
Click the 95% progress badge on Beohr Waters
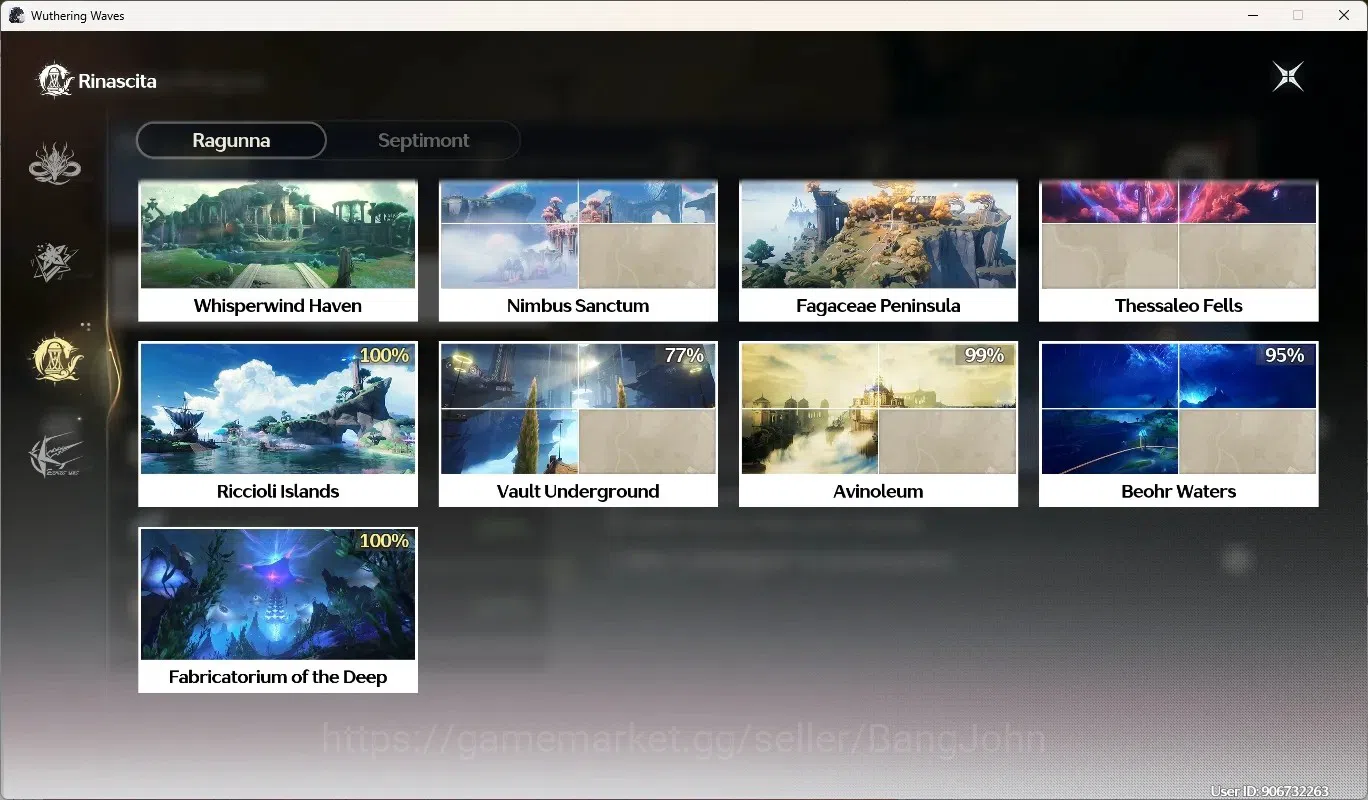[x=1284, y=355]
